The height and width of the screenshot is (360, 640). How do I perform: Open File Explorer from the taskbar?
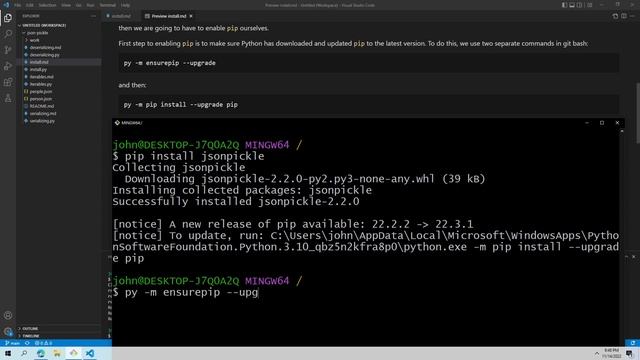pyautogui.click(x=57, y=353)
